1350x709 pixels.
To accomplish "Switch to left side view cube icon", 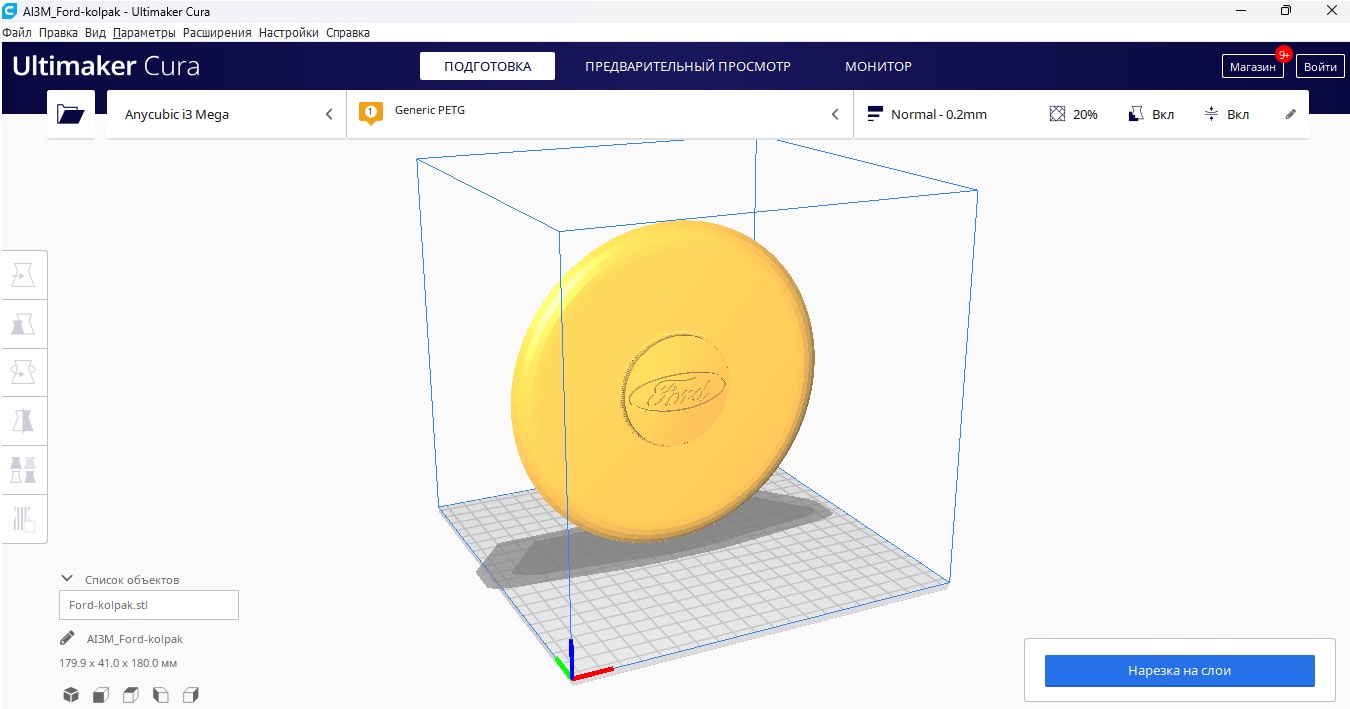I will tap(161, 694).
